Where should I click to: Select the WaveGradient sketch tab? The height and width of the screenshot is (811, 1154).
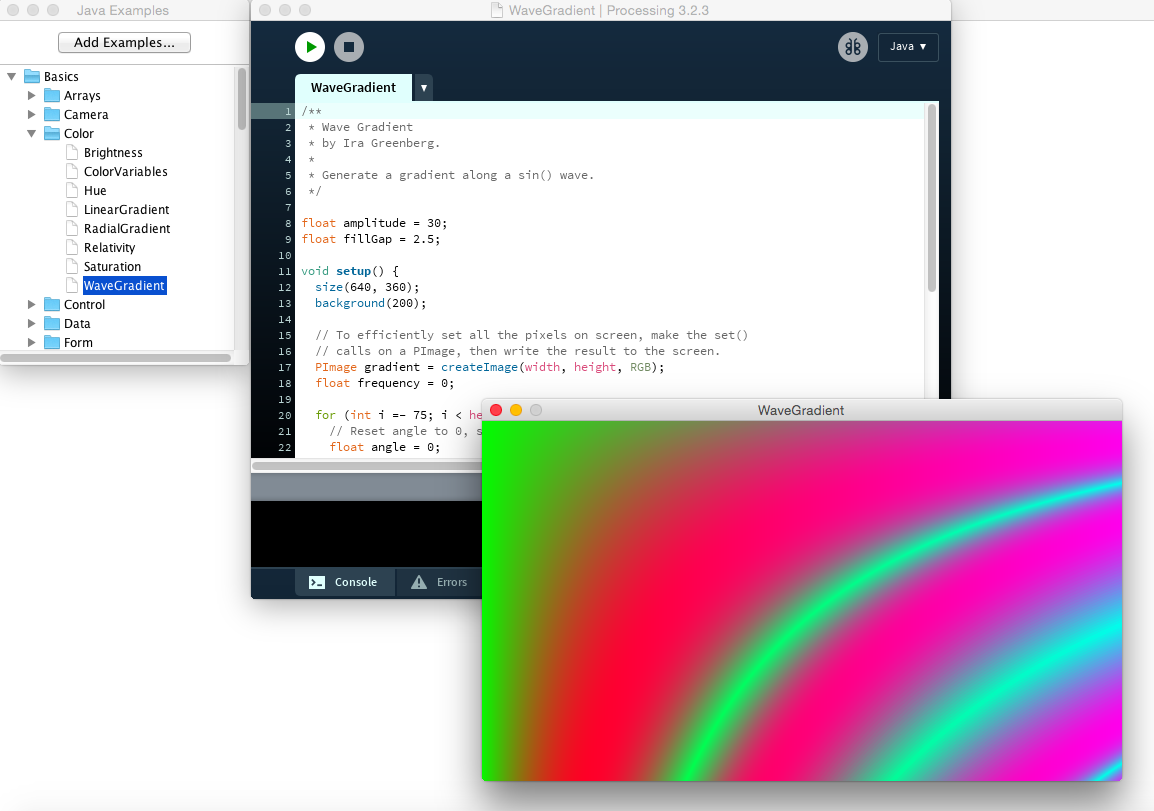pyautogui.click(x=353, y=88)
